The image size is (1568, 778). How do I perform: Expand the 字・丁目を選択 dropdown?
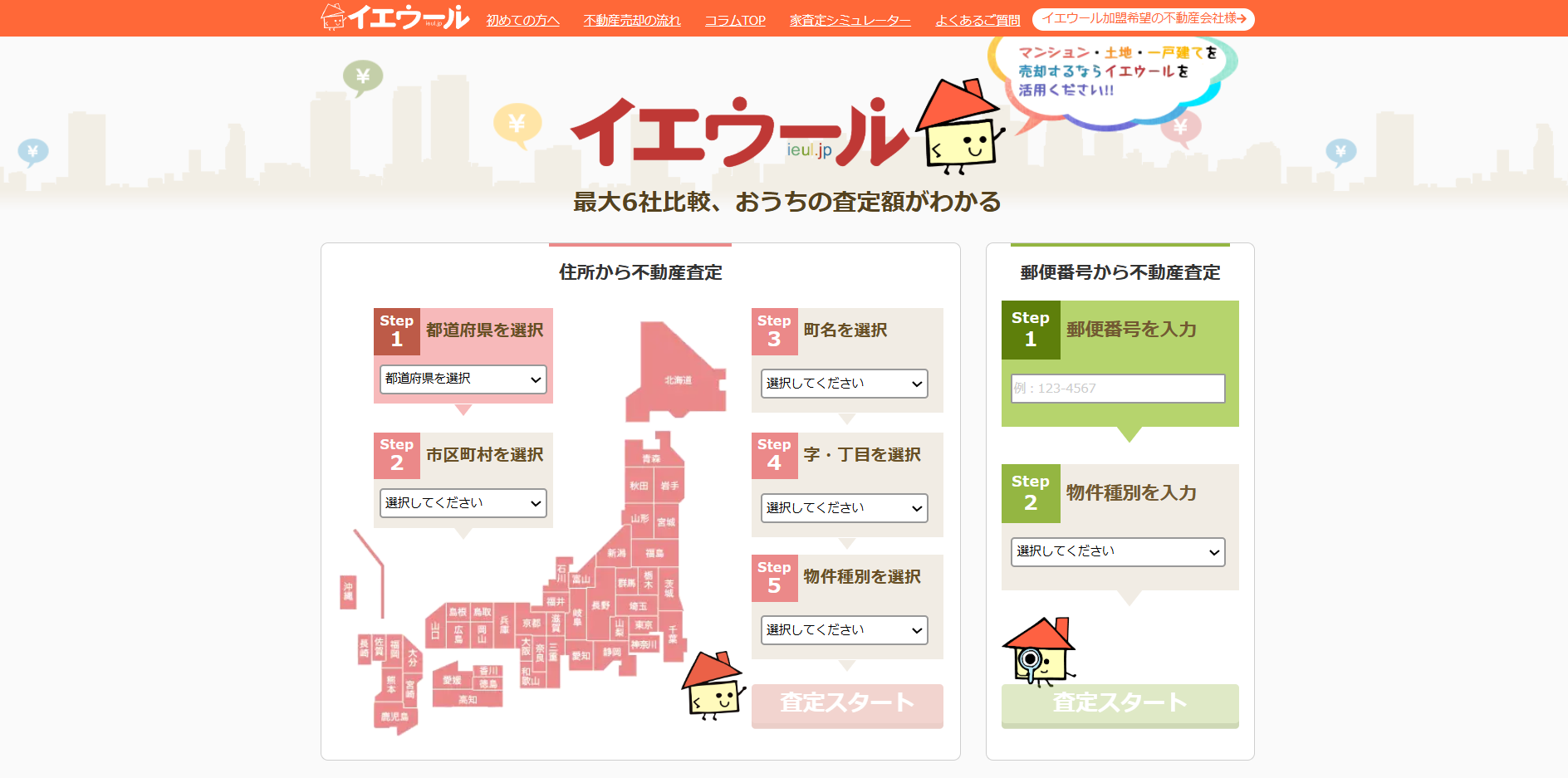[845, 508]
